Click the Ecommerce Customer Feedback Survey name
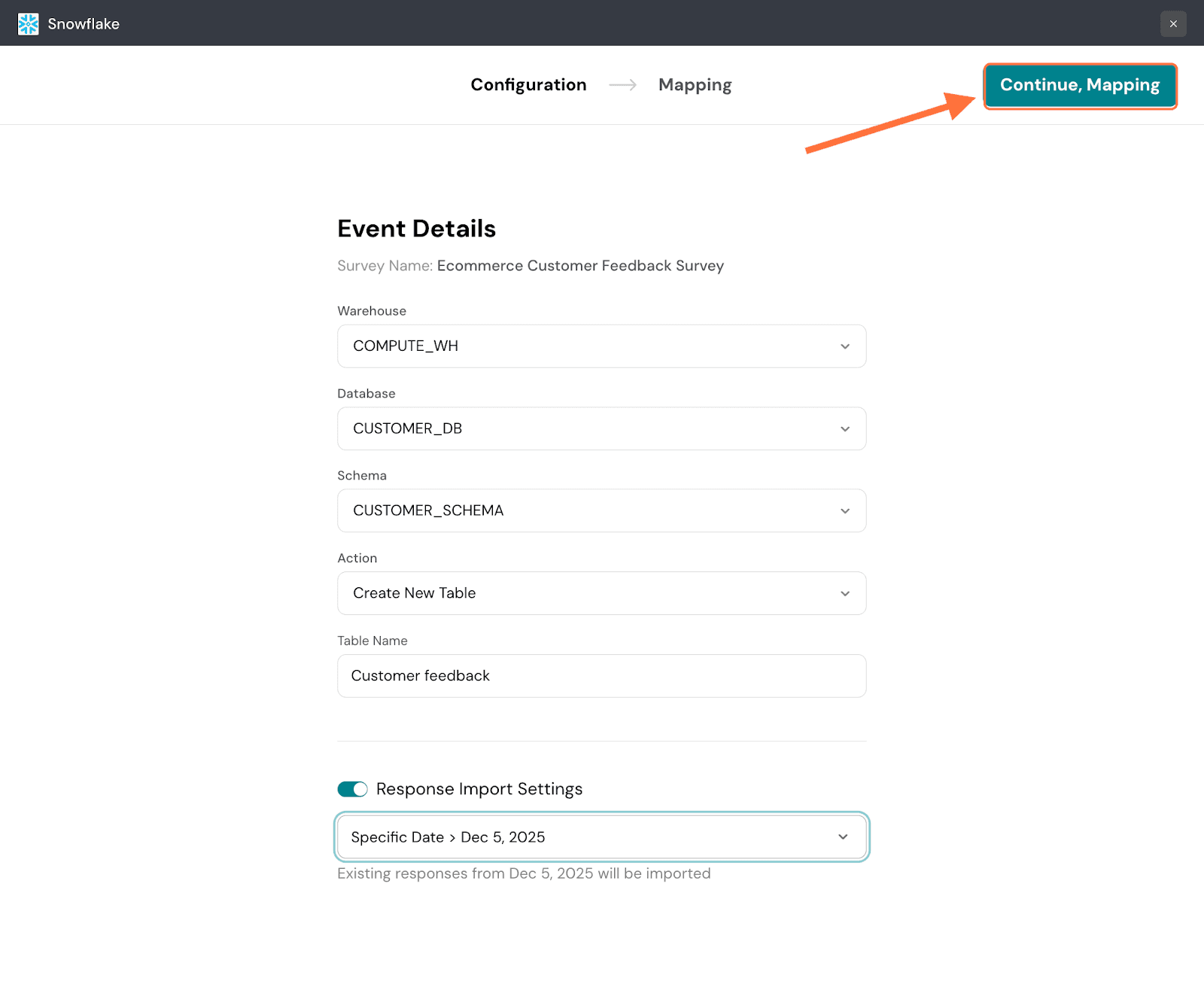The width and height of the screenshot is (1204, 996). [x=580, y=266]
